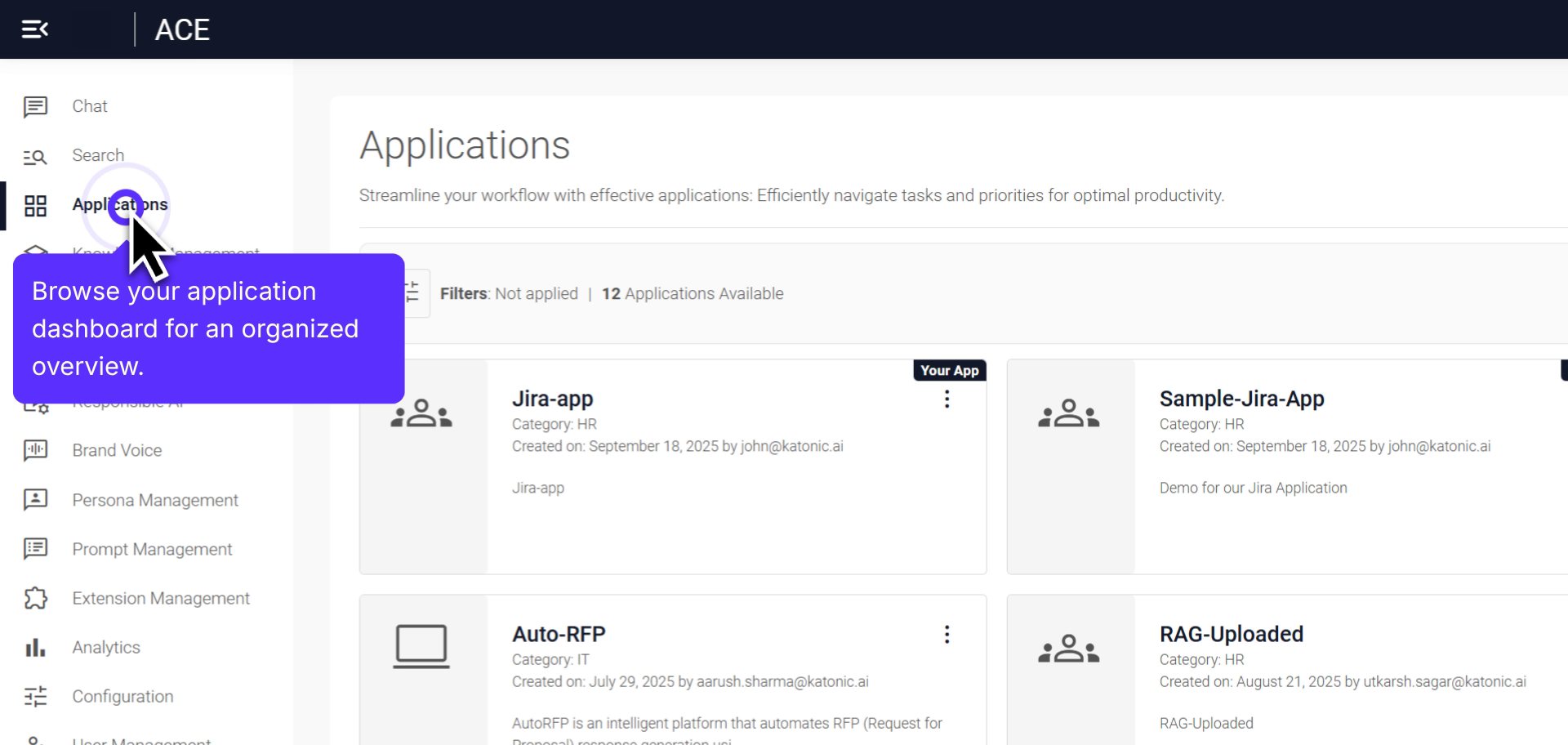Open the filter icon beside the Filters label
The image size is (1568, 745).
[x=411, y=292]
